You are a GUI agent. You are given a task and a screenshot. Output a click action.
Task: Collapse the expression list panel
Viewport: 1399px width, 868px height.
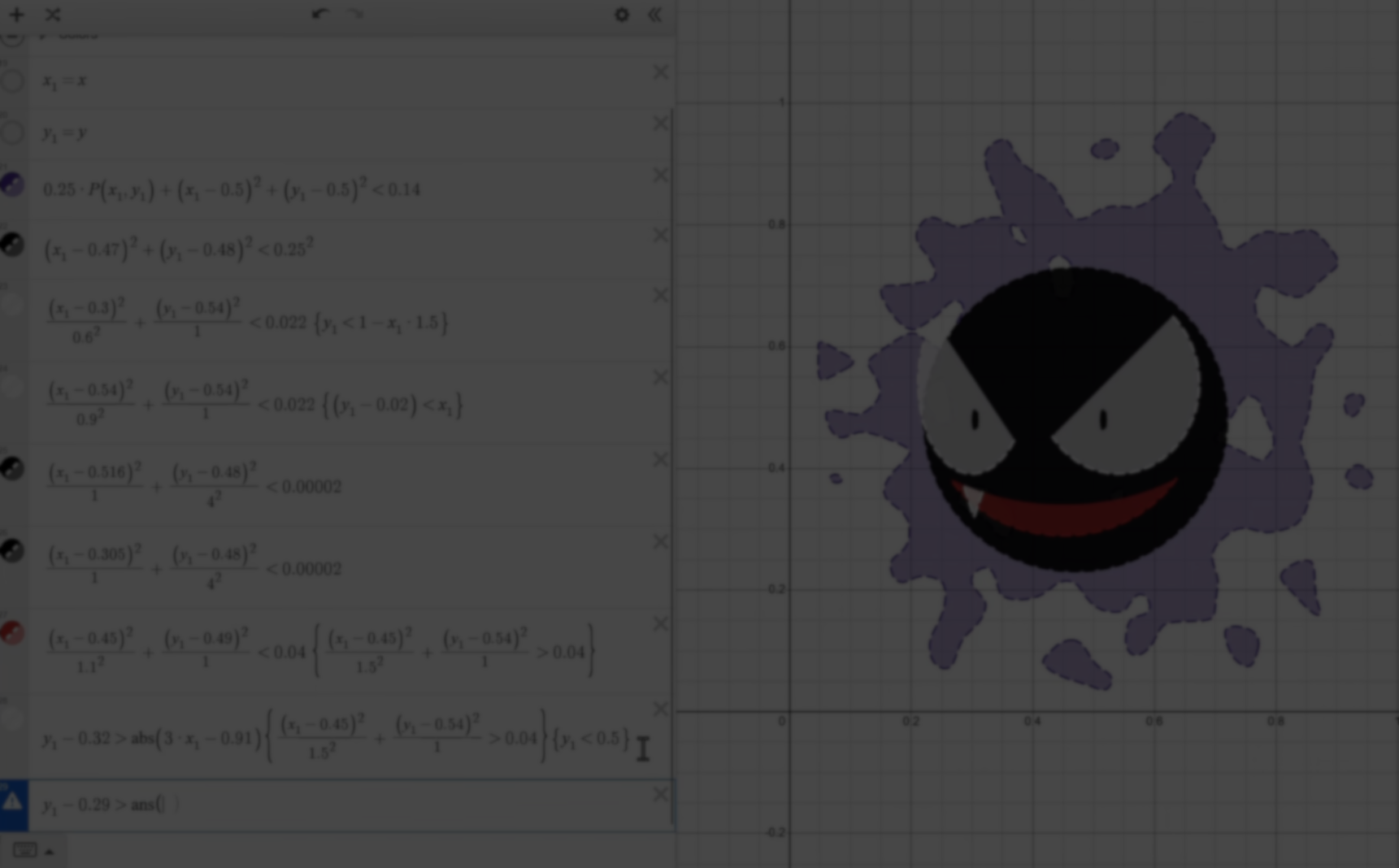[x=654, y=15]
